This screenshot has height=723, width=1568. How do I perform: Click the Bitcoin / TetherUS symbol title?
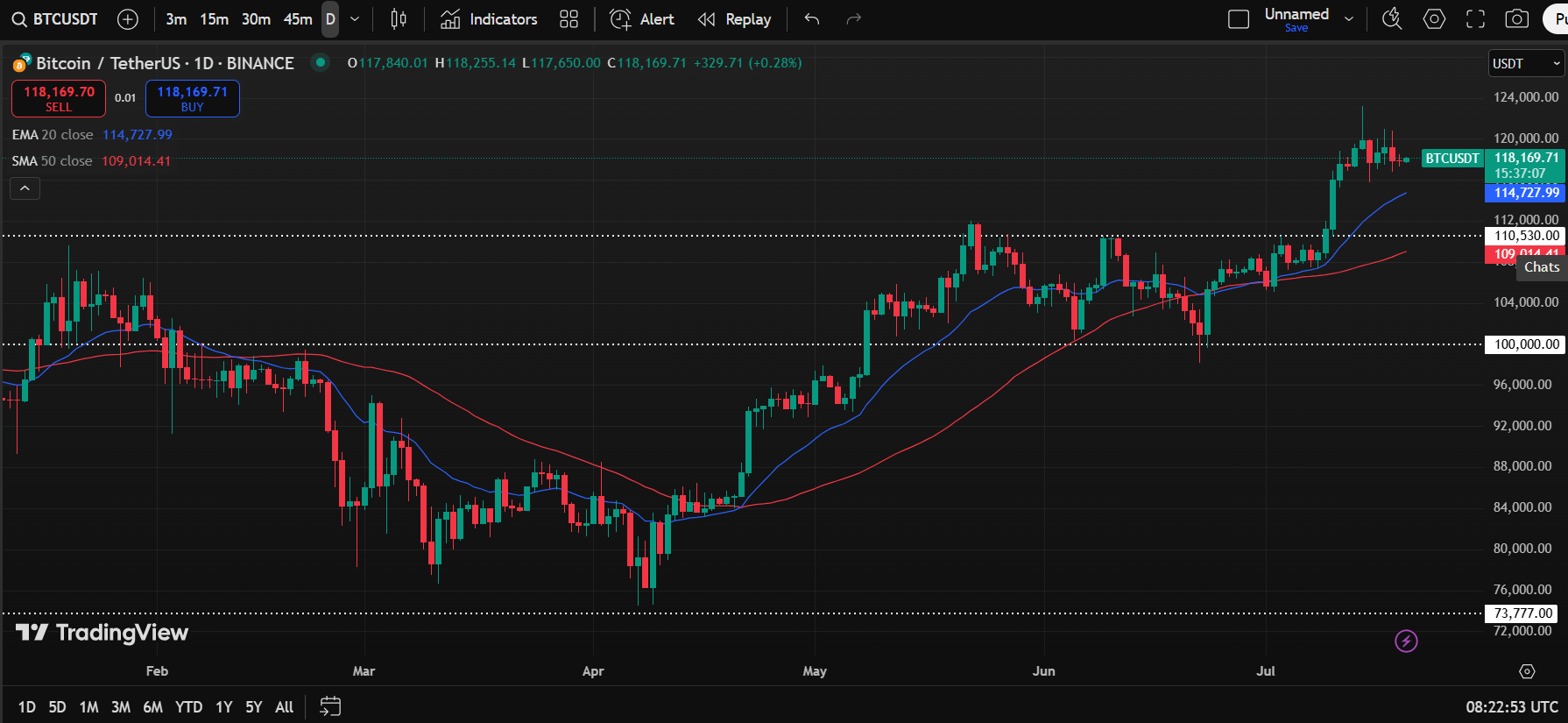[165, 63]
